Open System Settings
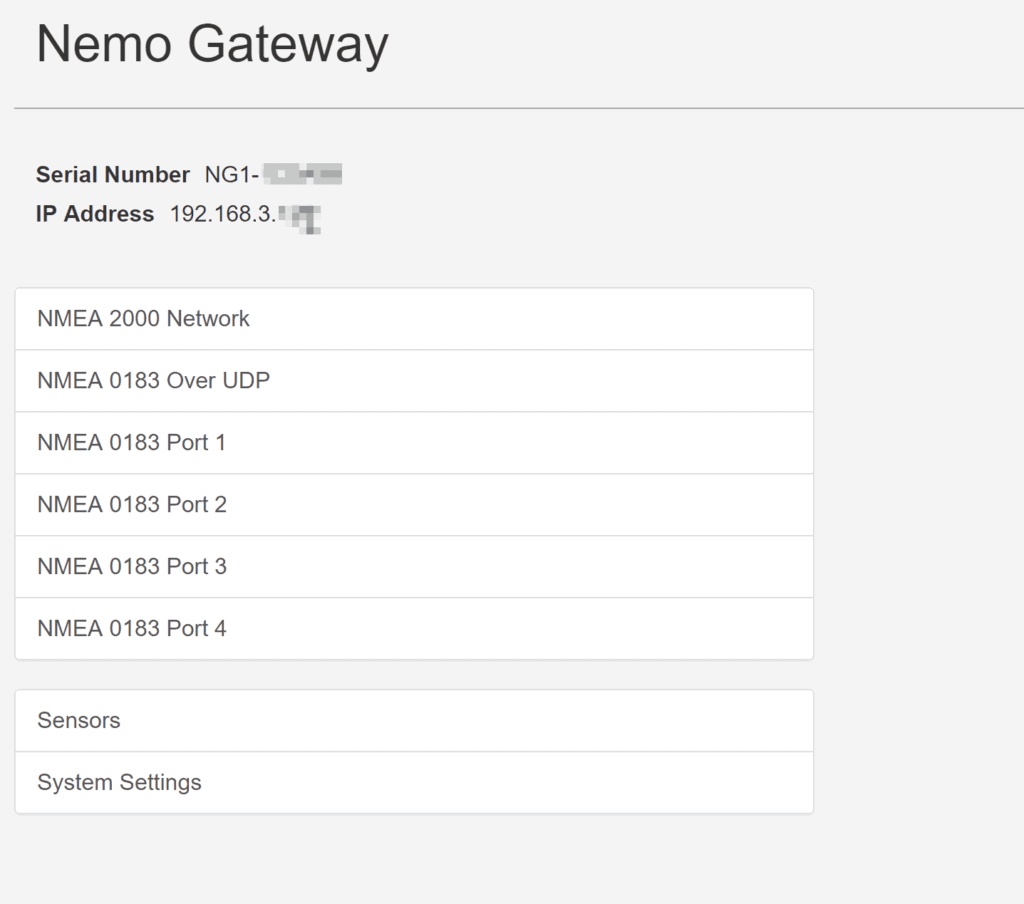The height and width of the screenshot is (904, 1024). click(414, 783)
